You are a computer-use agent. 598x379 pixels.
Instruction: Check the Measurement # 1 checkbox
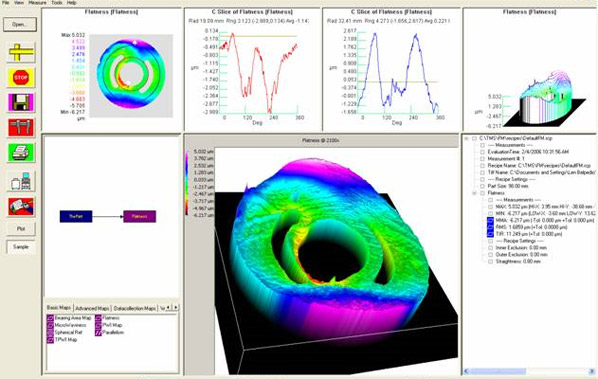[x=482, y=159]
